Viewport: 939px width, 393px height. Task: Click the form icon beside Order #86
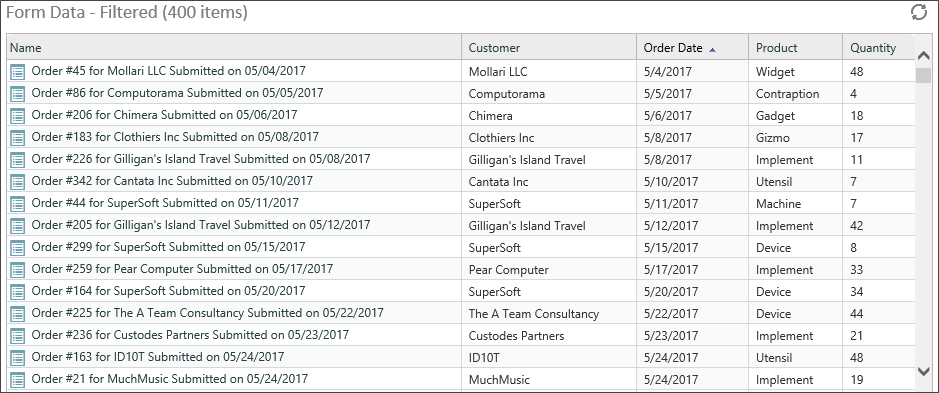[x=18, y=94]
